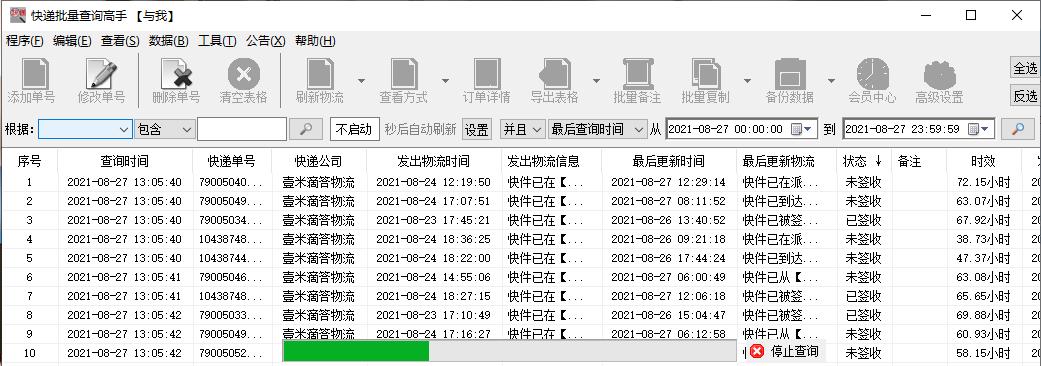Image resolution: width=1041 pixels, height=366 pixels.
Task: Select cell 2021-08-27 12:06:18
Action: (x=669, y=296)
